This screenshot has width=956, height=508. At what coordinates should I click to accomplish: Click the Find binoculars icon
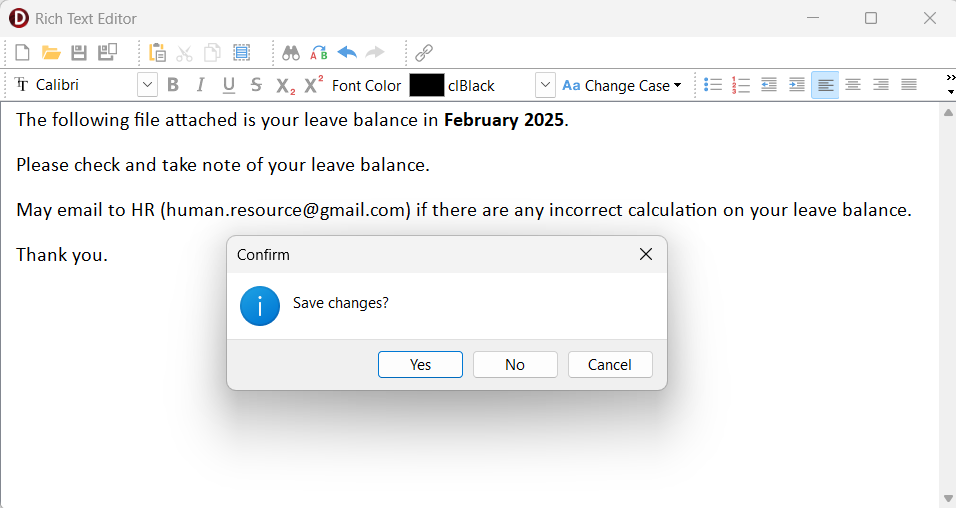(x=291, y=53)
